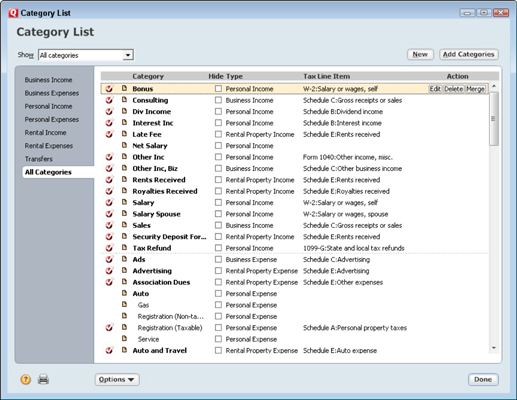Image resolution: width=517 pixels, height=400 pixels.
Task: Click the tax checkmark icon for Sales
Action: [109, 225]
